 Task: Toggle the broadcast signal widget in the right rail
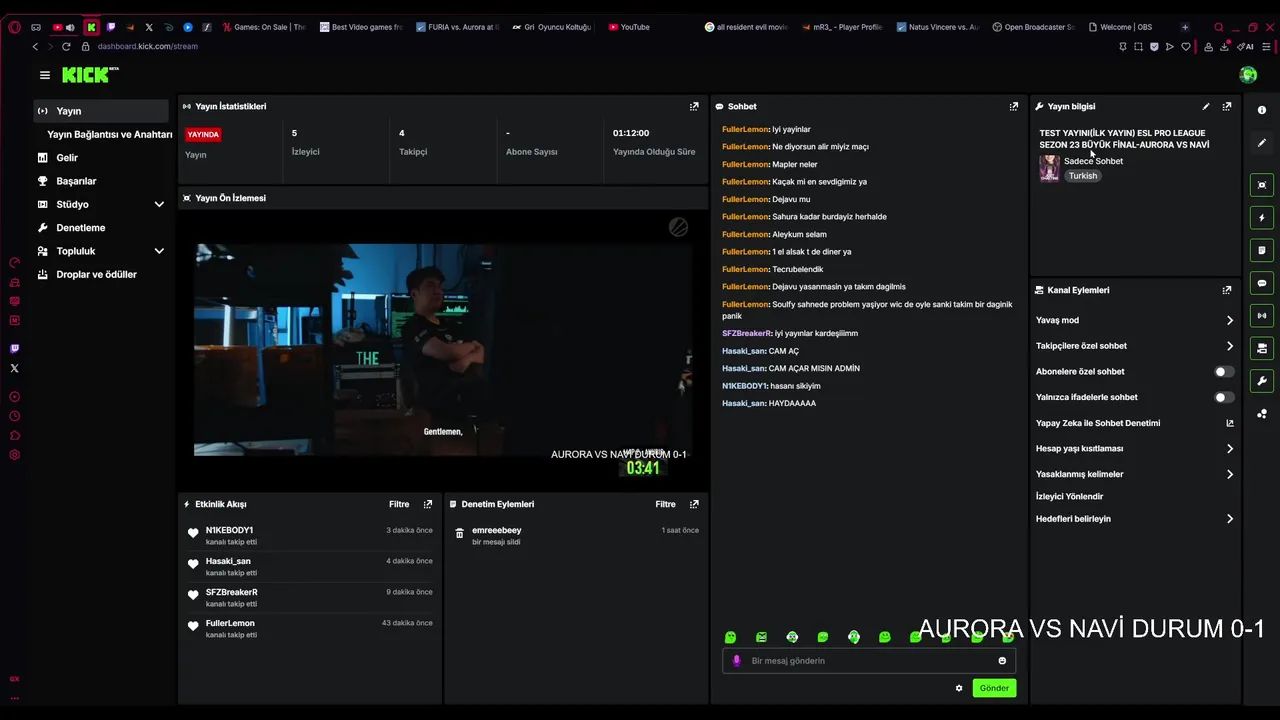click(1262, 316)
